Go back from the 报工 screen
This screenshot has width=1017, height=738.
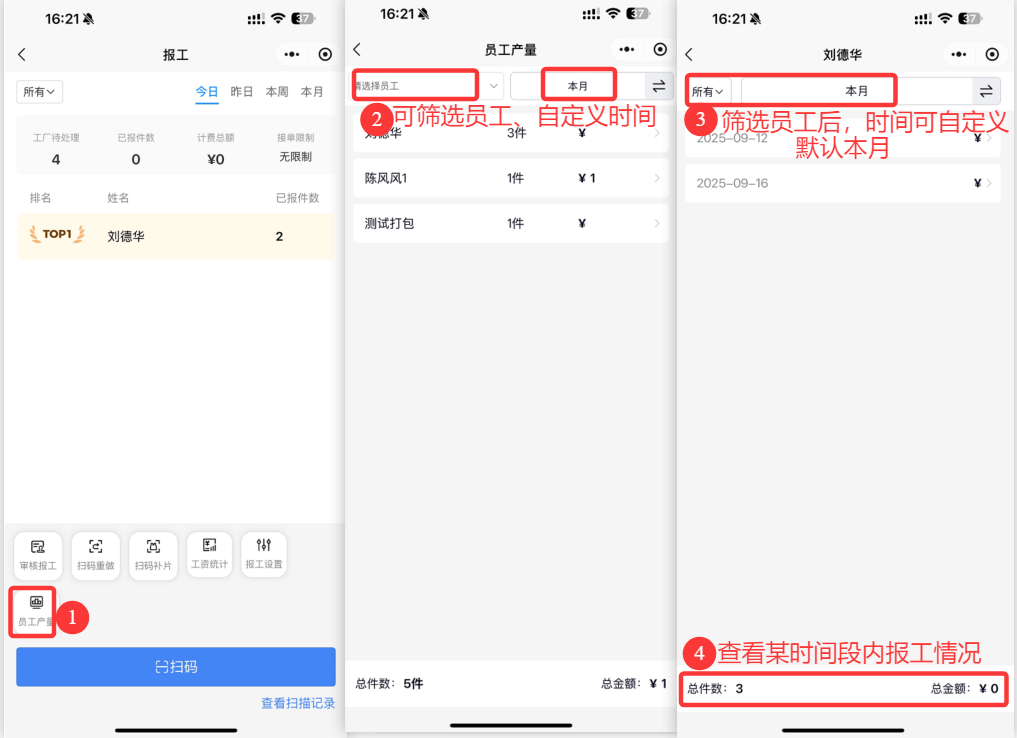[x=22, y=54]
